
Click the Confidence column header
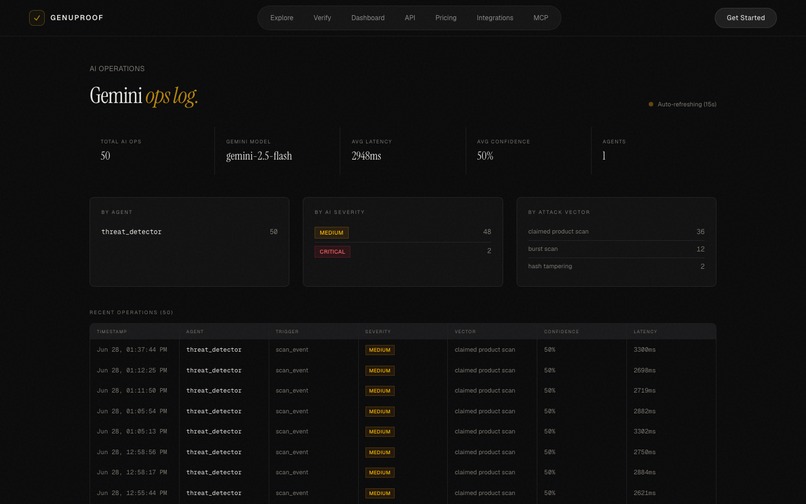(561, 332)
